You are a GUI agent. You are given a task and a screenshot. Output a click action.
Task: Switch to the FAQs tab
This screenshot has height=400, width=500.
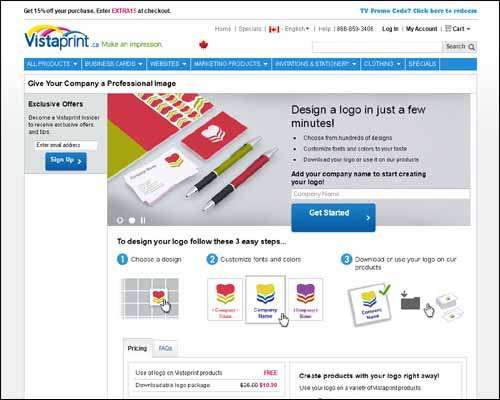click(165, 348)
